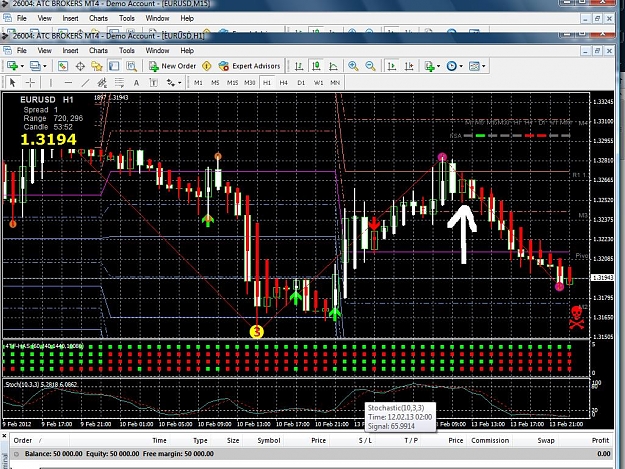This screenshot has width=625, height=469.
Task: Zoom out on the chart
Action: point(370,66)
